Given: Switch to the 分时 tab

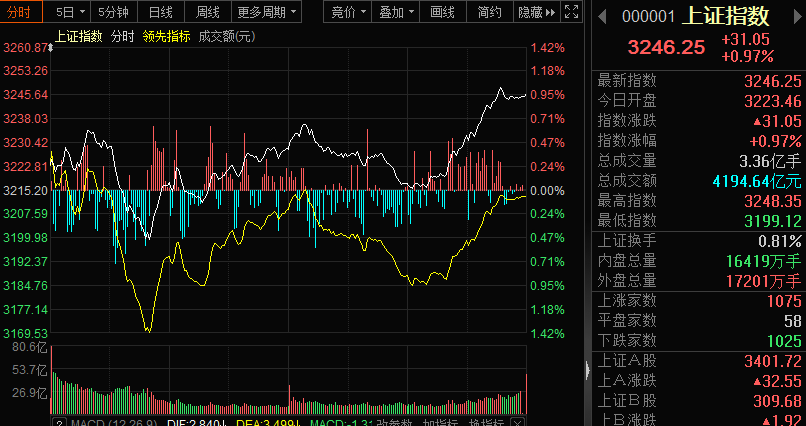Looking at the screenshot, I should pos(19,12).
